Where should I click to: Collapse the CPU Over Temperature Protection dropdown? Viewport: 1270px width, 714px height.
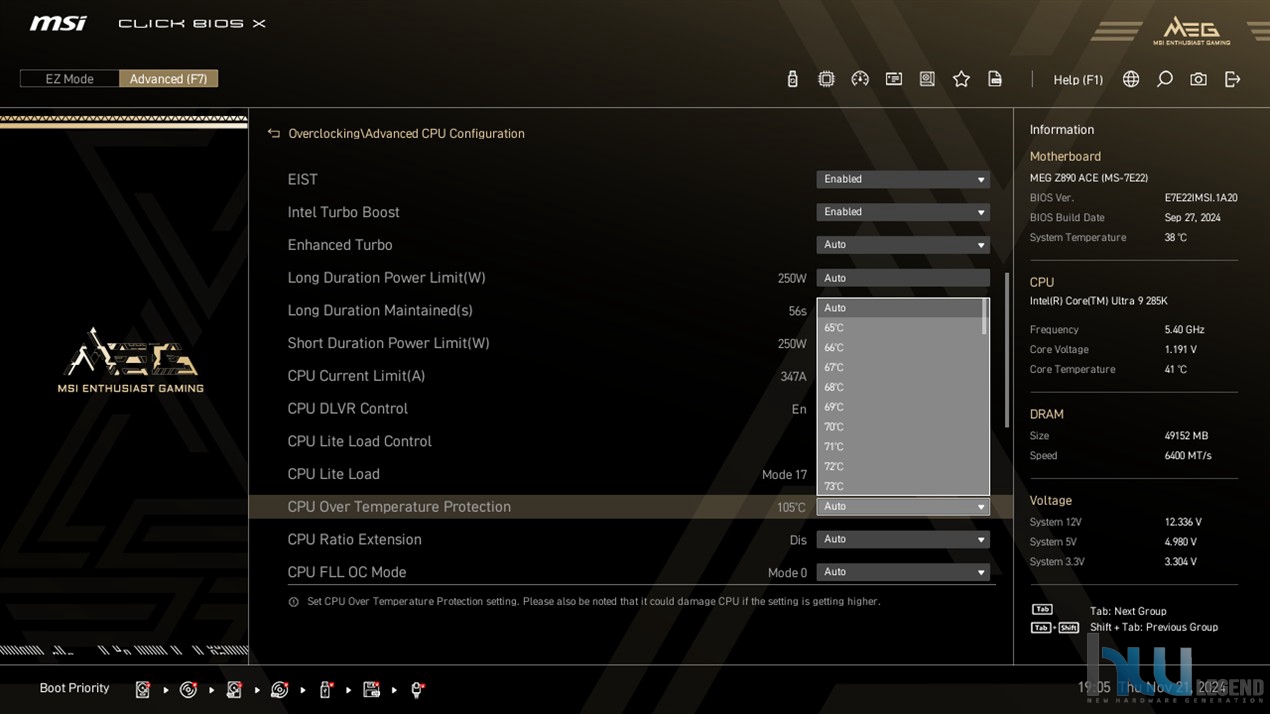tap(903, 507)
